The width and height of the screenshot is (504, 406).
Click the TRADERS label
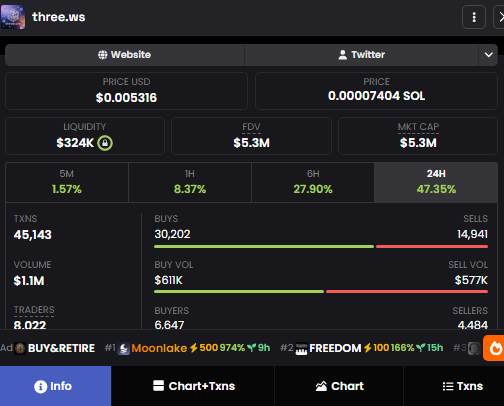tap(34, 310)
